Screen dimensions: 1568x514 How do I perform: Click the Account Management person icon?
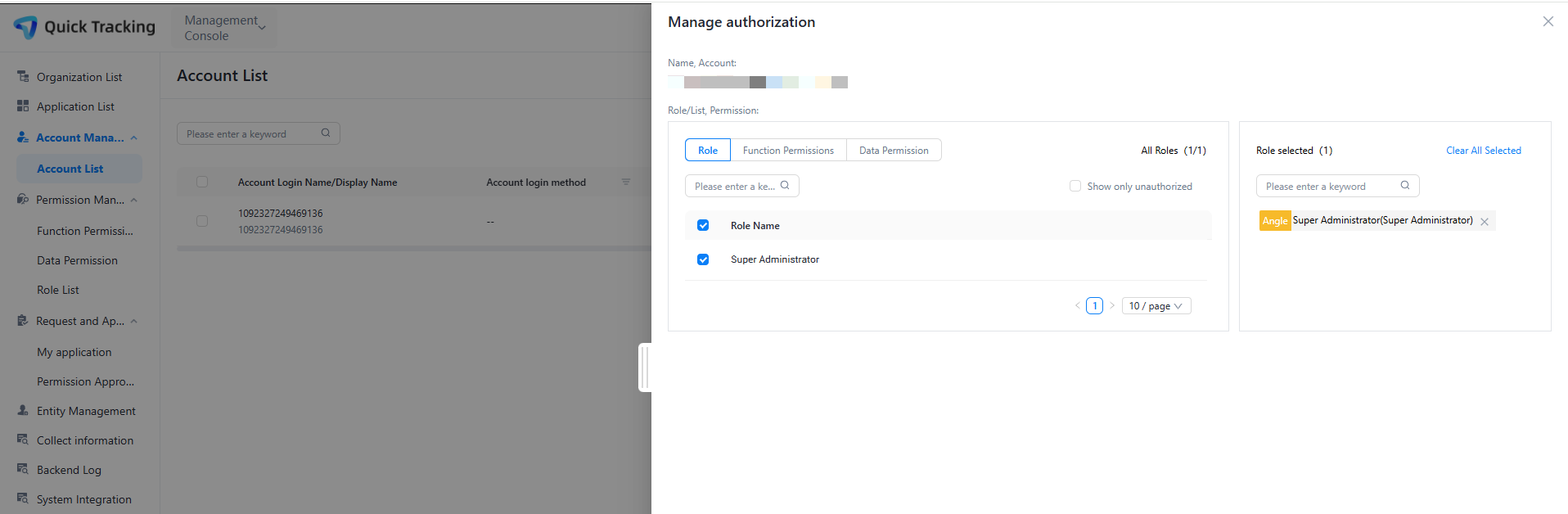[x=23, y=137]
